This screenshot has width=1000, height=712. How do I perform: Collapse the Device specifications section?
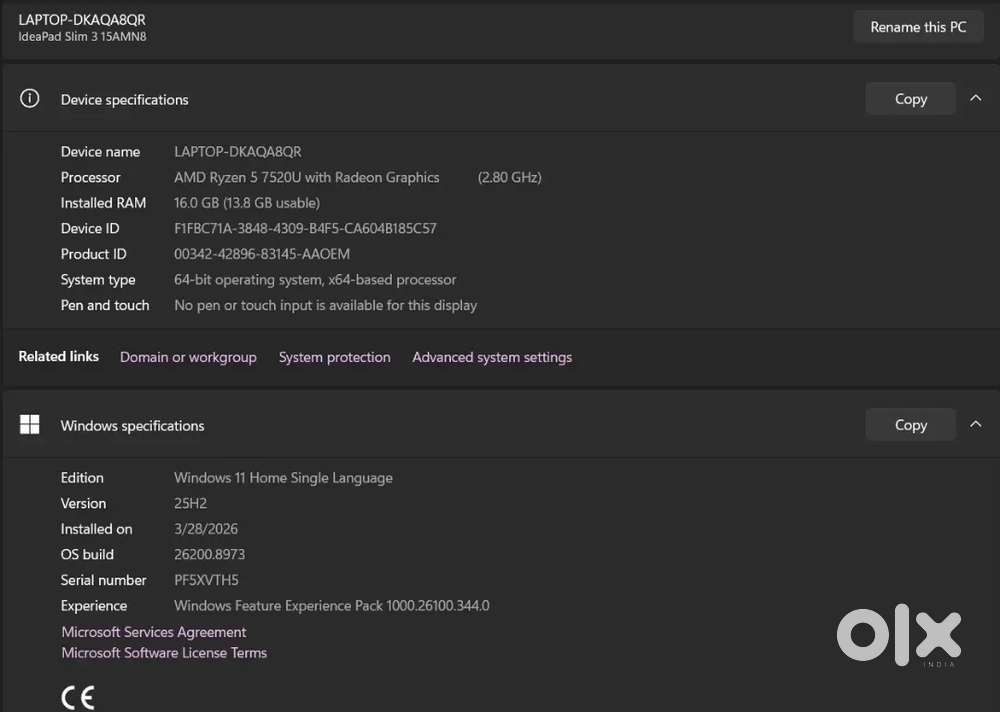(x=976, y=98)
